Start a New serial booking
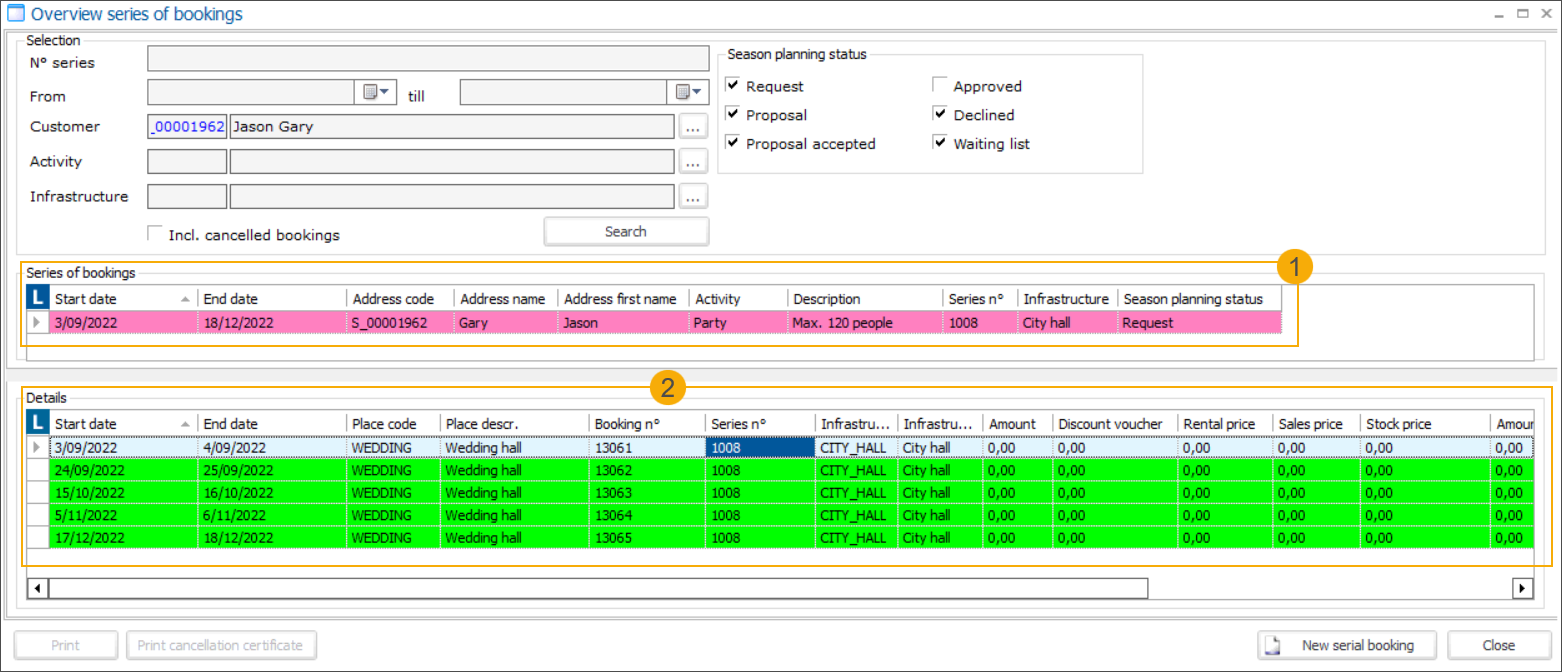The width and height of the screenshot is (1562, 672). click(1346, 645)
